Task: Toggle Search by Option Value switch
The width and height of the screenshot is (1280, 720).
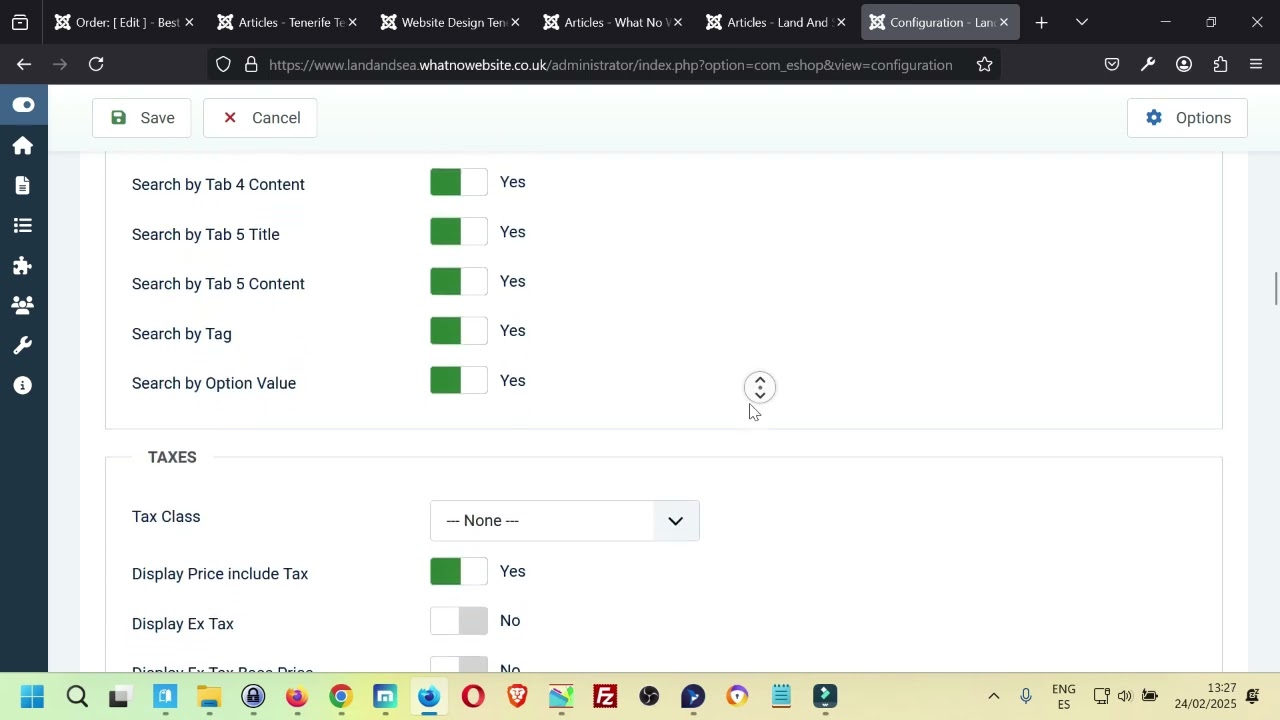Action: 459,381
